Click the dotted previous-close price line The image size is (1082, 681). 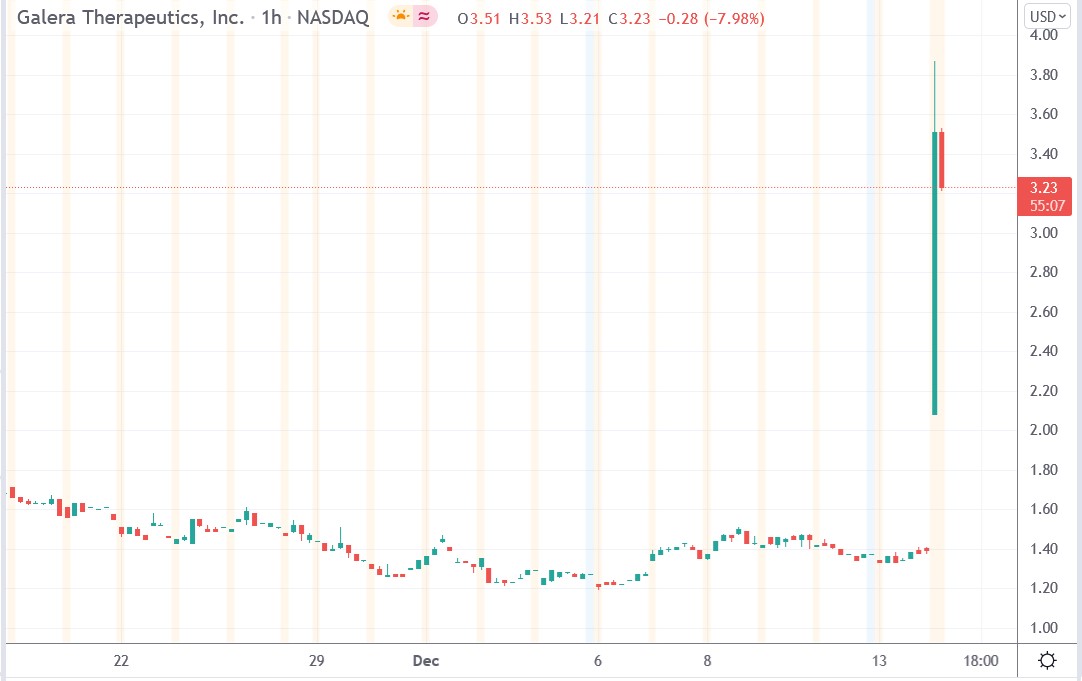click(x=500, y=187)
